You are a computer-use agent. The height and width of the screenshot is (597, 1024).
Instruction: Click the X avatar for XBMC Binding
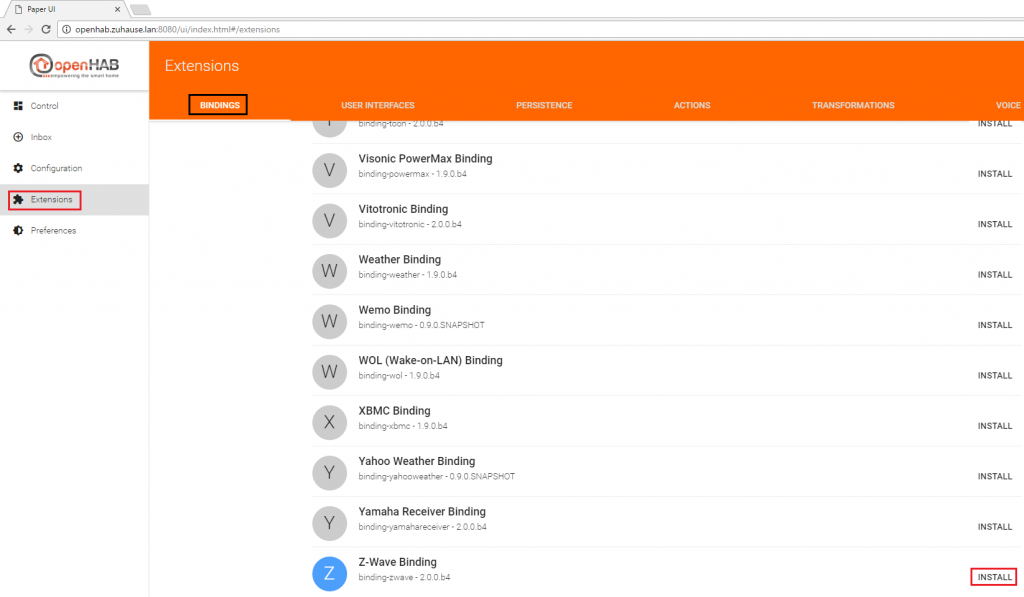click(329, 422)
